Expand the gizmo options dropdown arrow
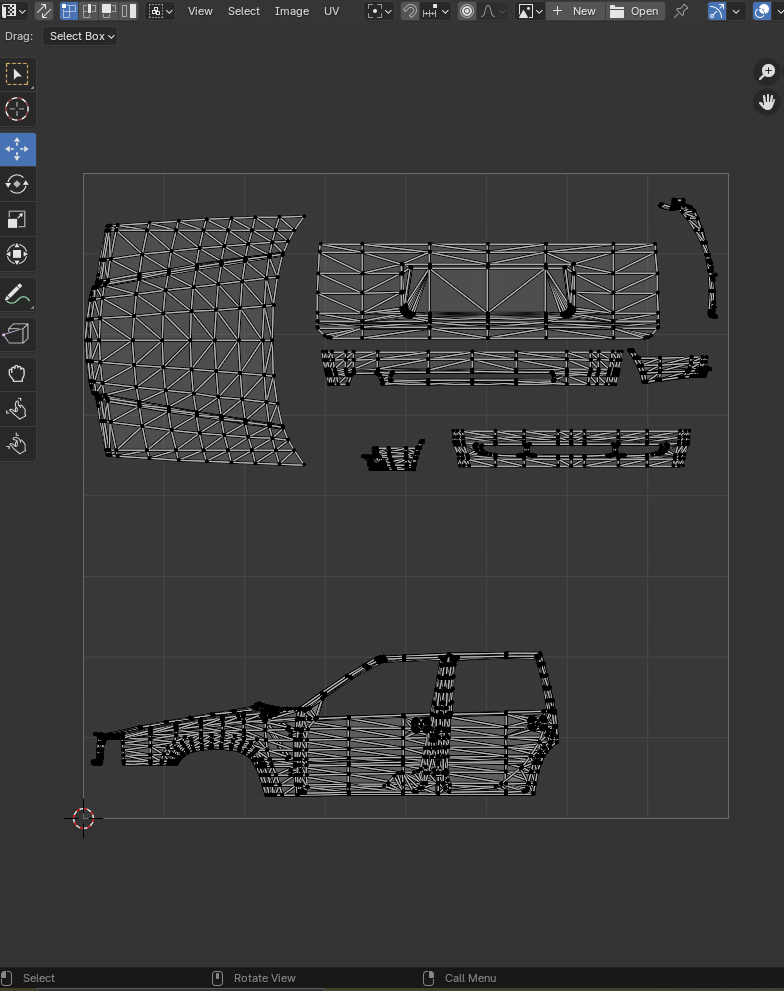The width and height of the screenshot is (784, 991). [736, 11]
